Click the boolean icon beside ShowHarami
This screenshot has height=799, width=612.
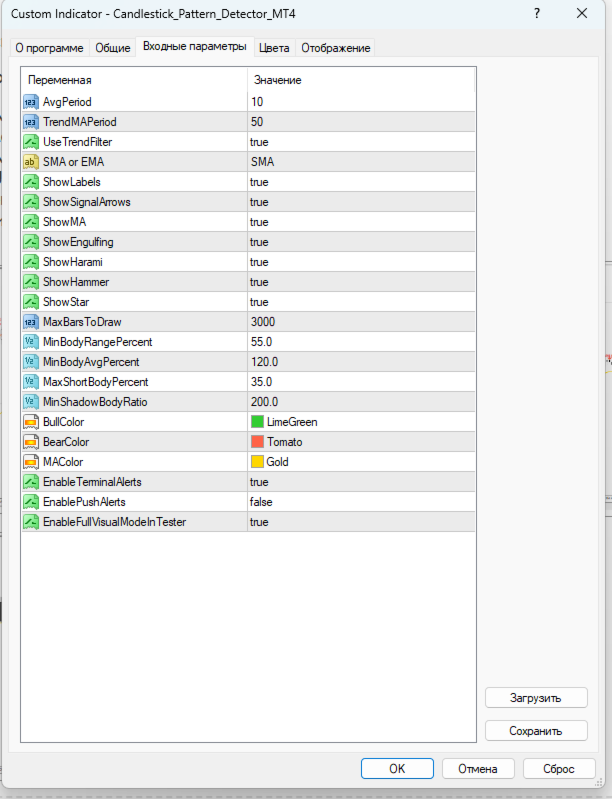click(x=31, y=262)
